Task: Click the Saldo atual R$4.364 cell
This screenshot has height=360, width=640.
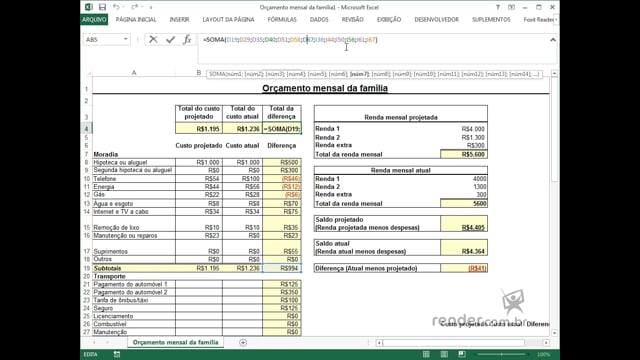Action: coord(464,247)
